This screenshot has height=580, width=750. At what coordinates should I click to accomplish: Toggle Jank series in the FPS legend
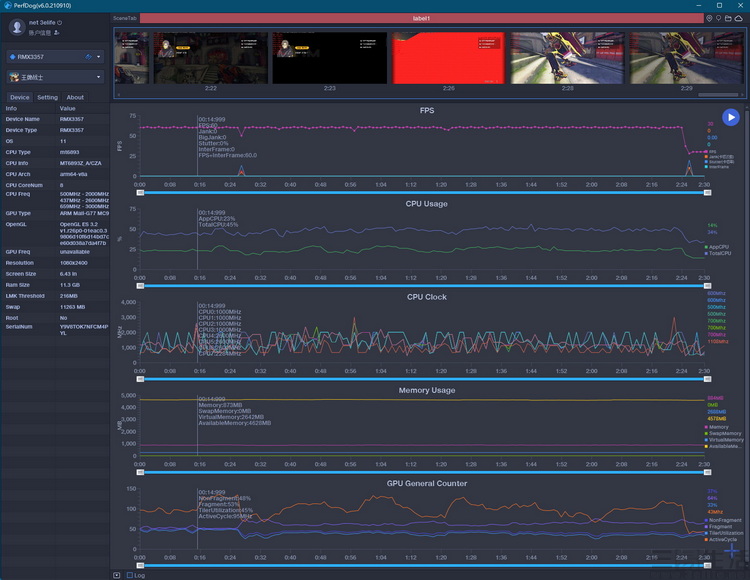(x=719, y=157)
